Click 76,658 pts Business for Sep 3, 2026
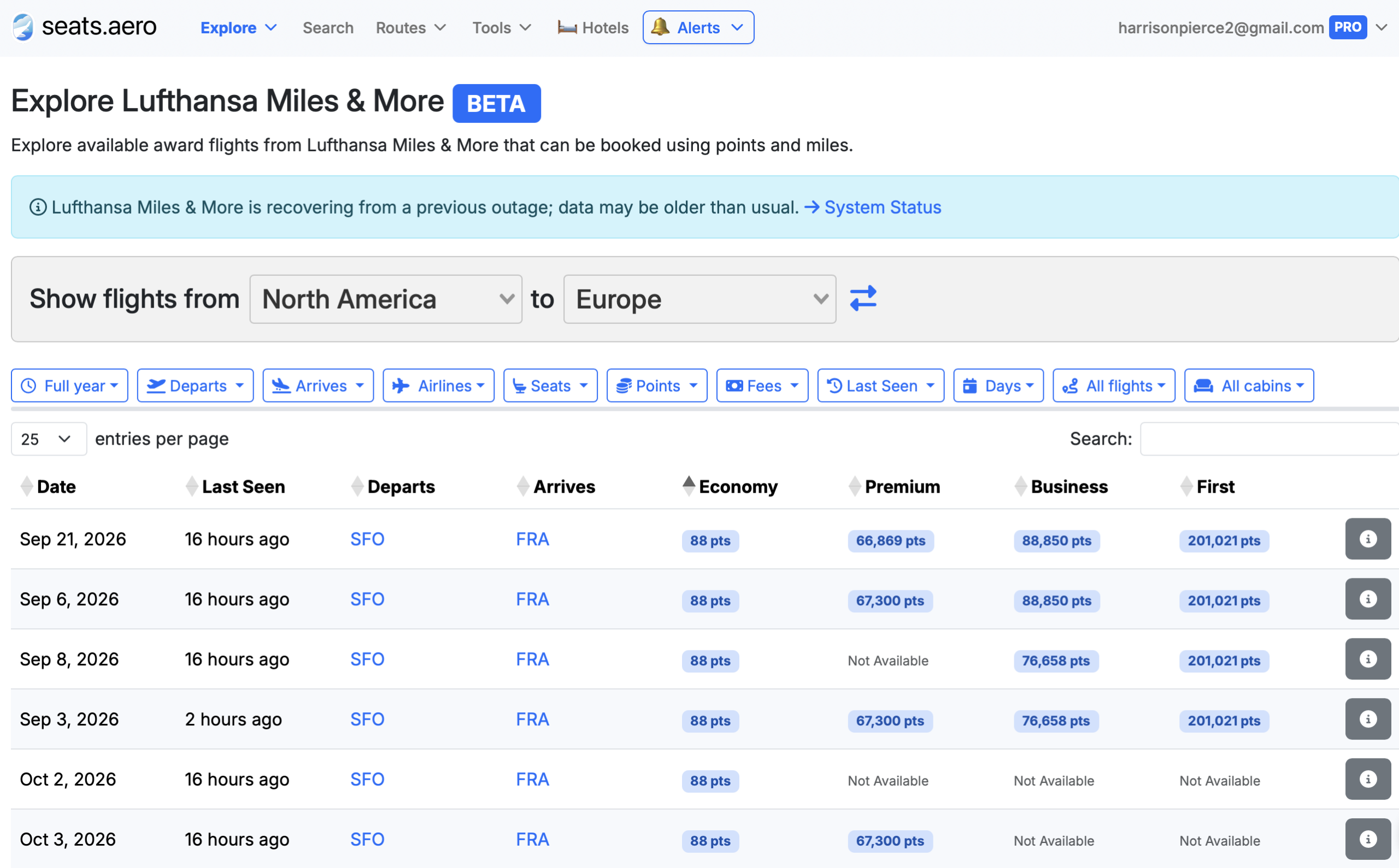 coord(1056,721)
